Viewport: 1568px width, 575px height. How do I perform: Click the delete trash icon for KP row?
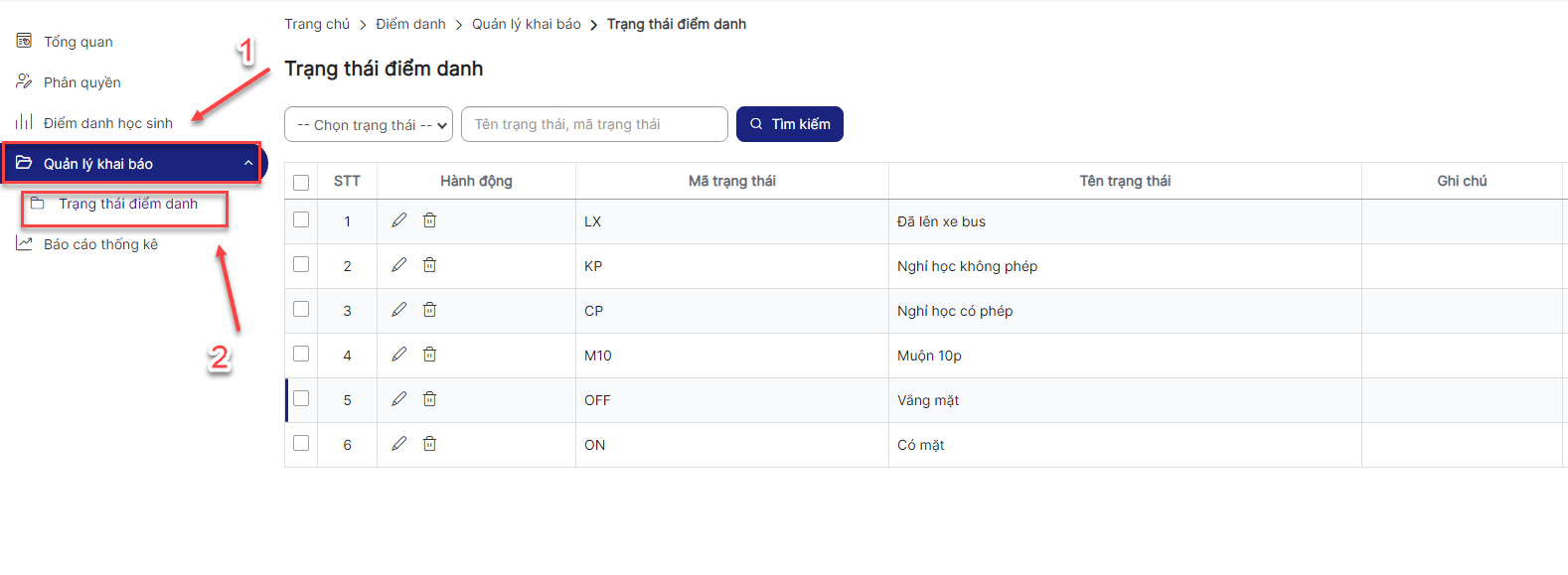[x=429, y=265]
